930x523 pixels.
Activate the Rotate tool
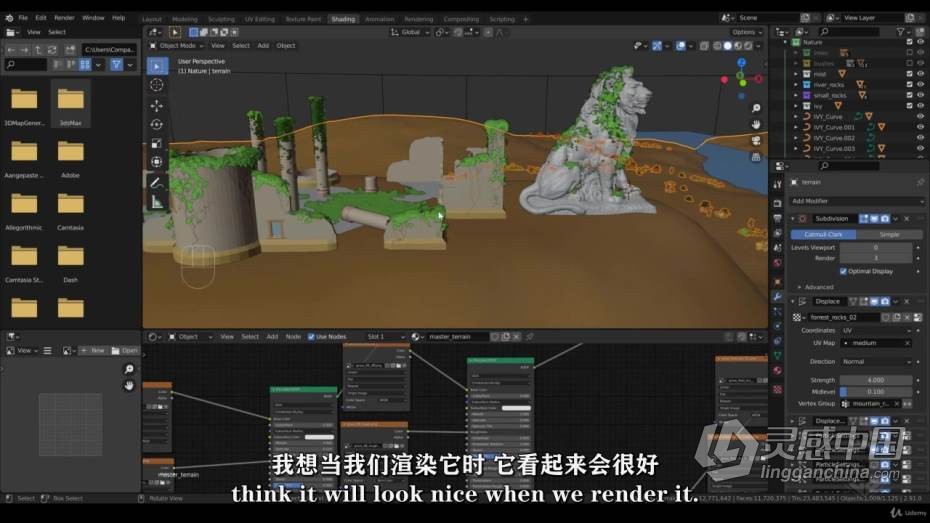coord(157,125)
